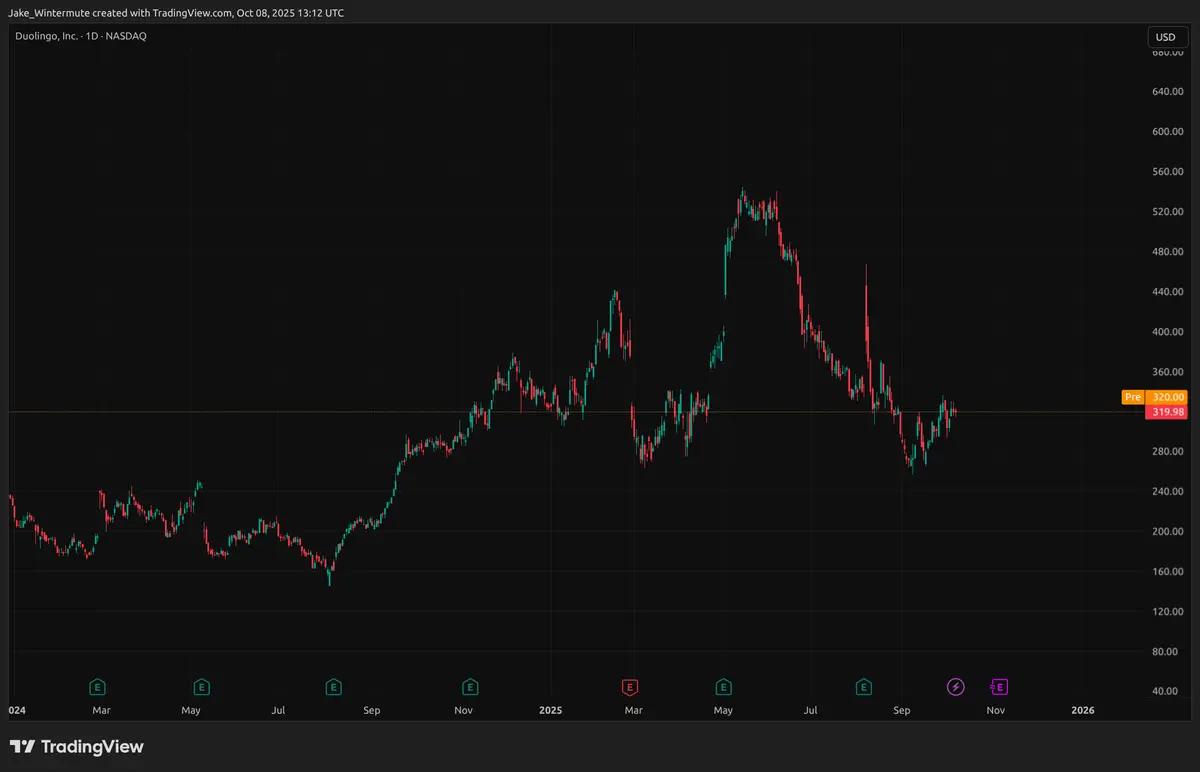Click the 240.00 price axis label
Image resolution: width=1200 pixels, height=772 pixels.
[1166, 492]
